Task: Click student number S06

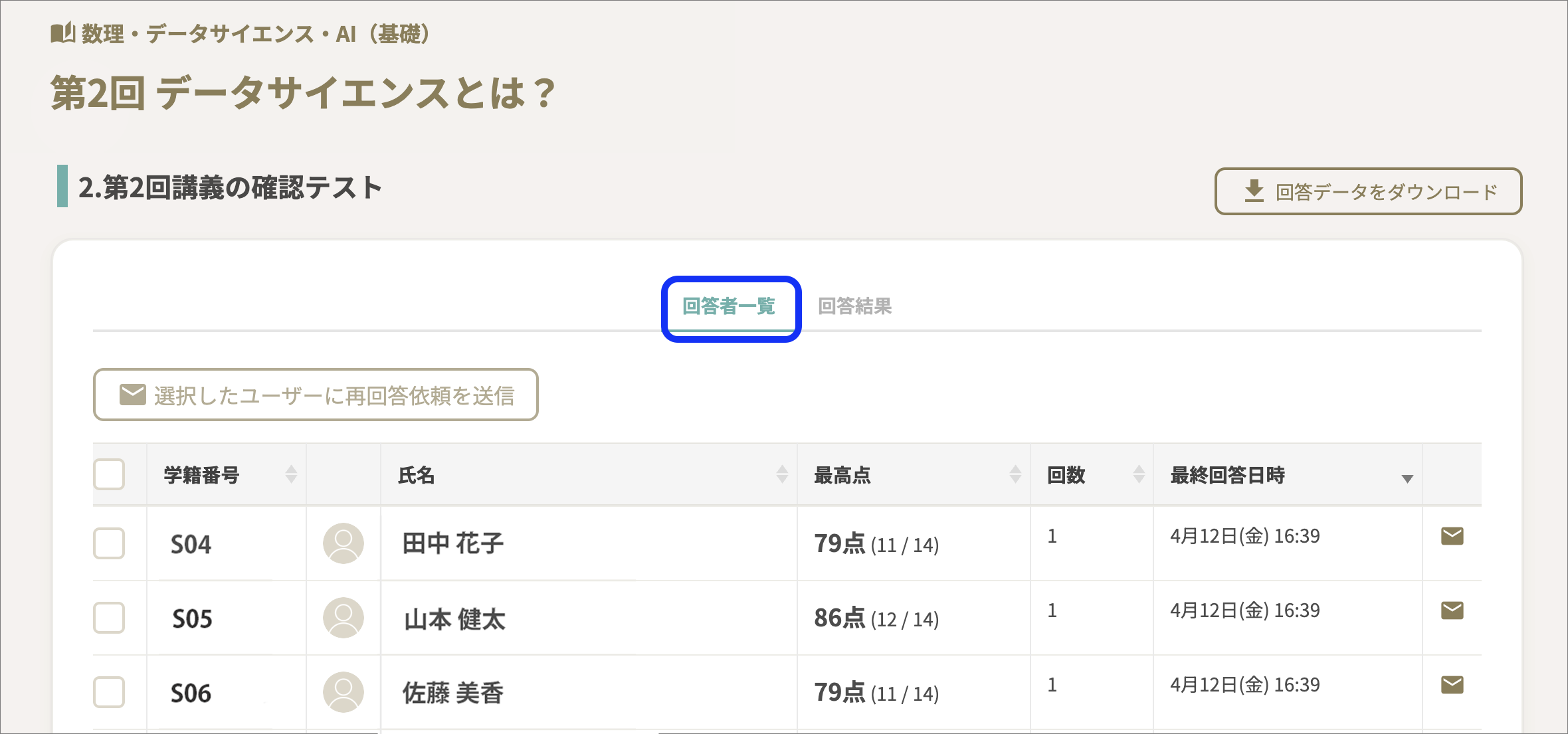Action: [x=191, y=693]
